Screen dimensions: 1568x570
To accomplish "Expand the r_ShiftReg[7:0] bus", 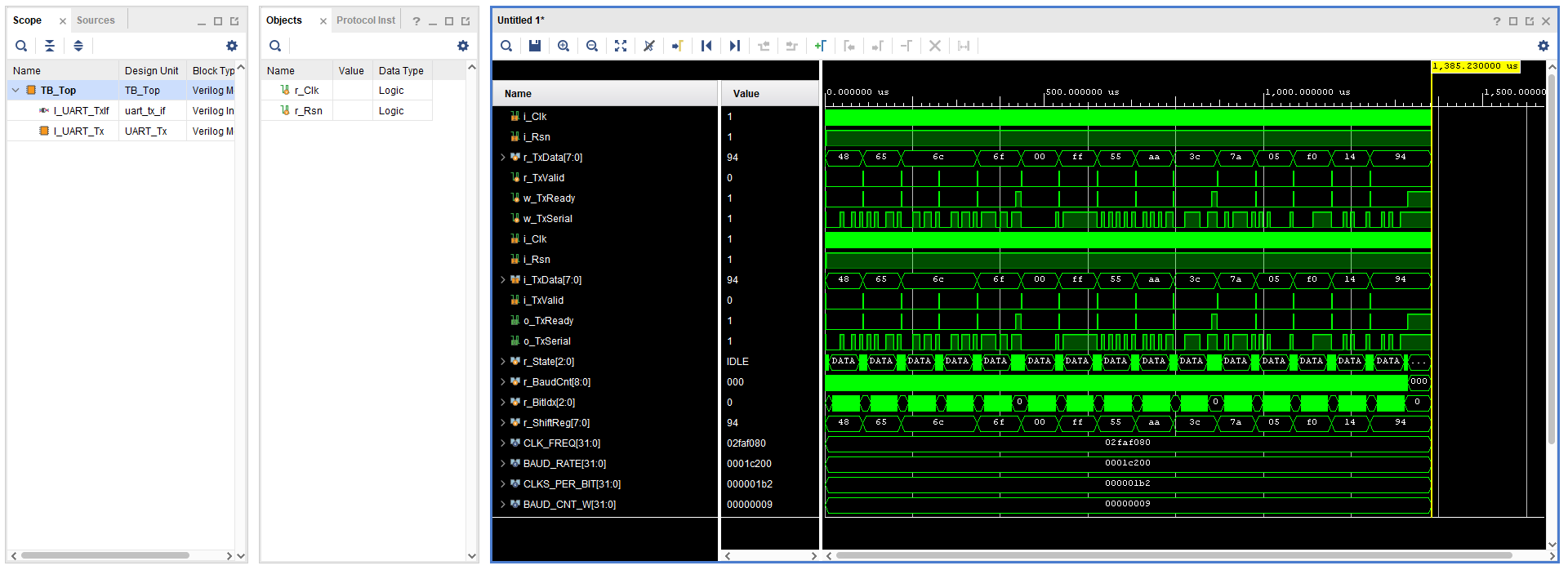I will 503,423.
